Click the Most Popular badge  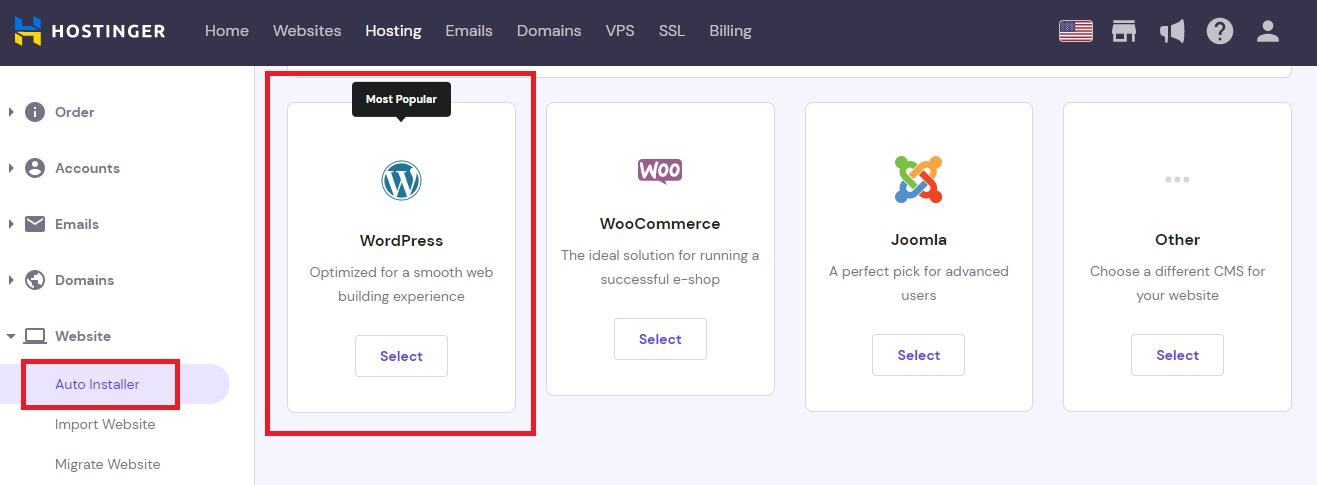coord(401,100)
